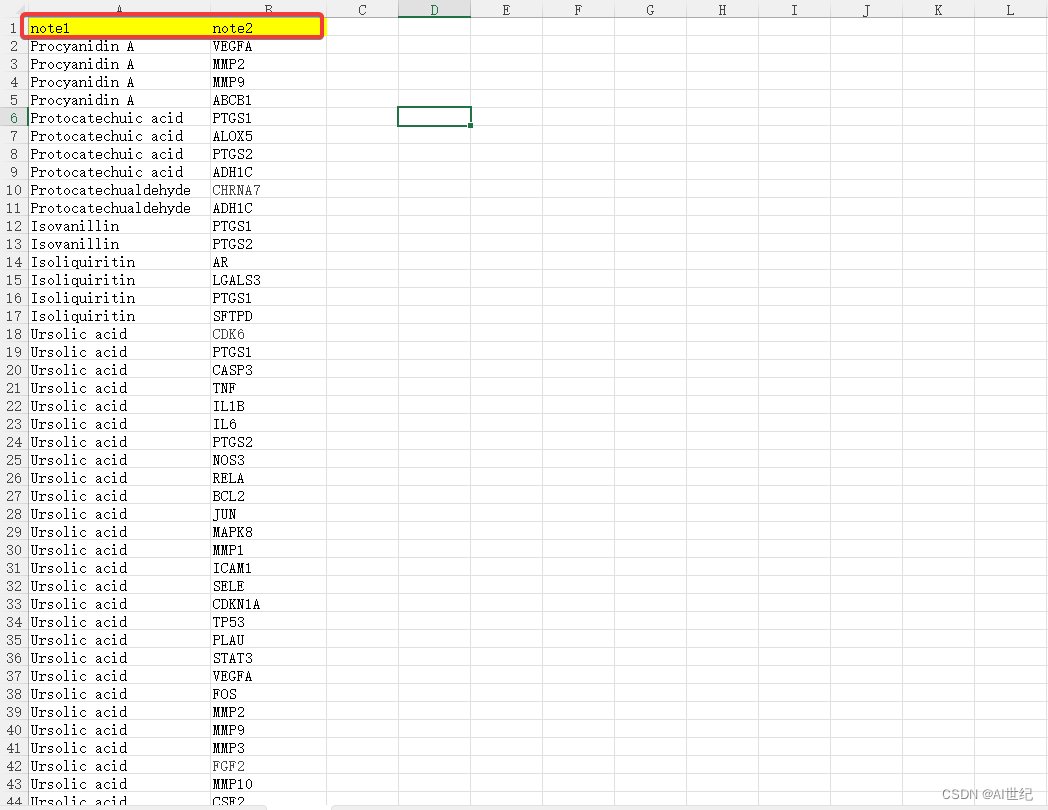Viewport: 1048px width, 810px height.
Task: Click column C header
Action: (362, 9)
